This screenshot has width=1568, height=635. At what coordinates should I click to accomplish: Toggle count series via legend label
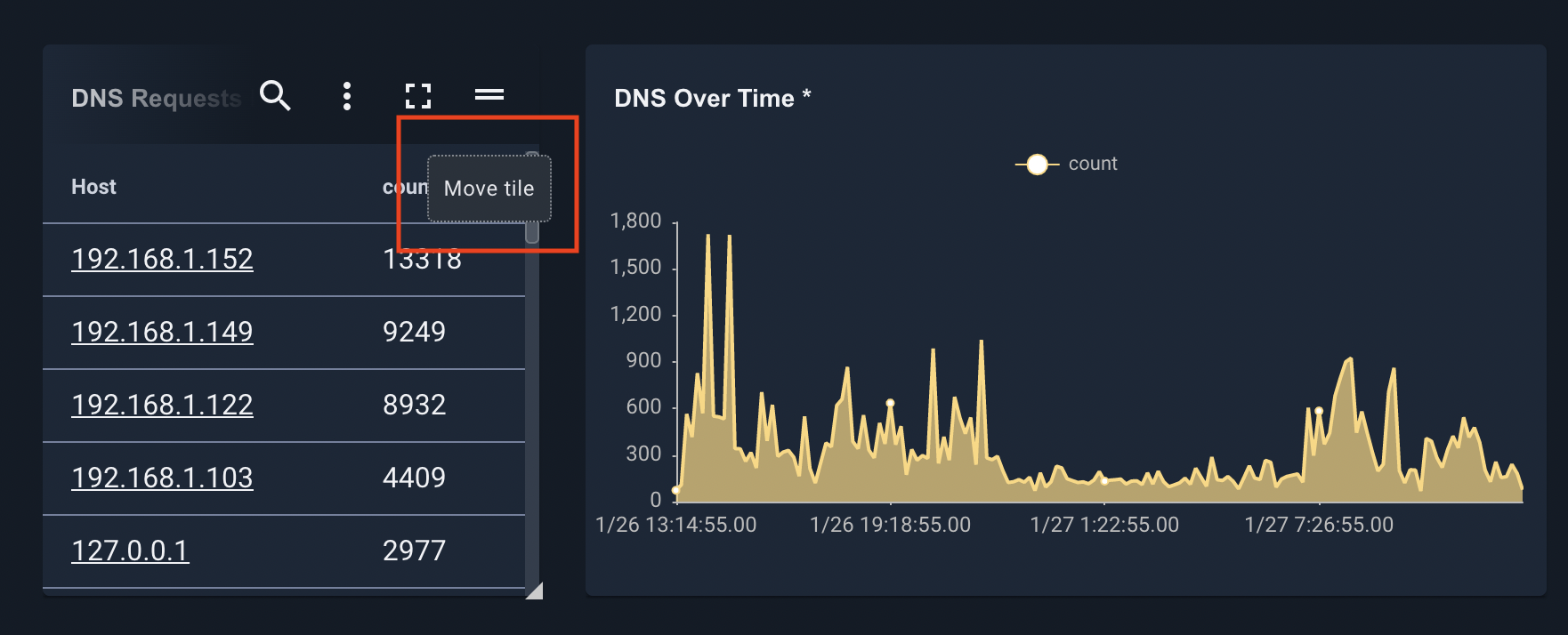click(1093, 164)
